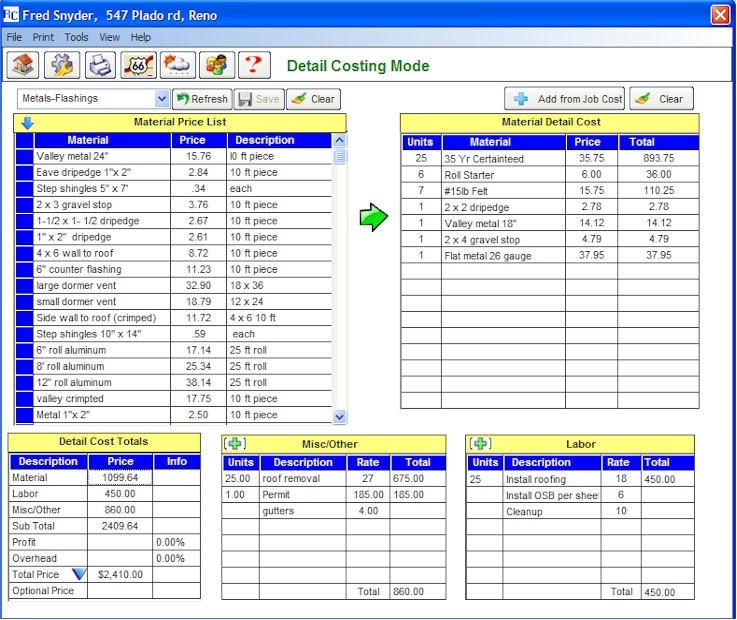Select the Valley metal 24" row
737x620 pixels.
(100, 156)
